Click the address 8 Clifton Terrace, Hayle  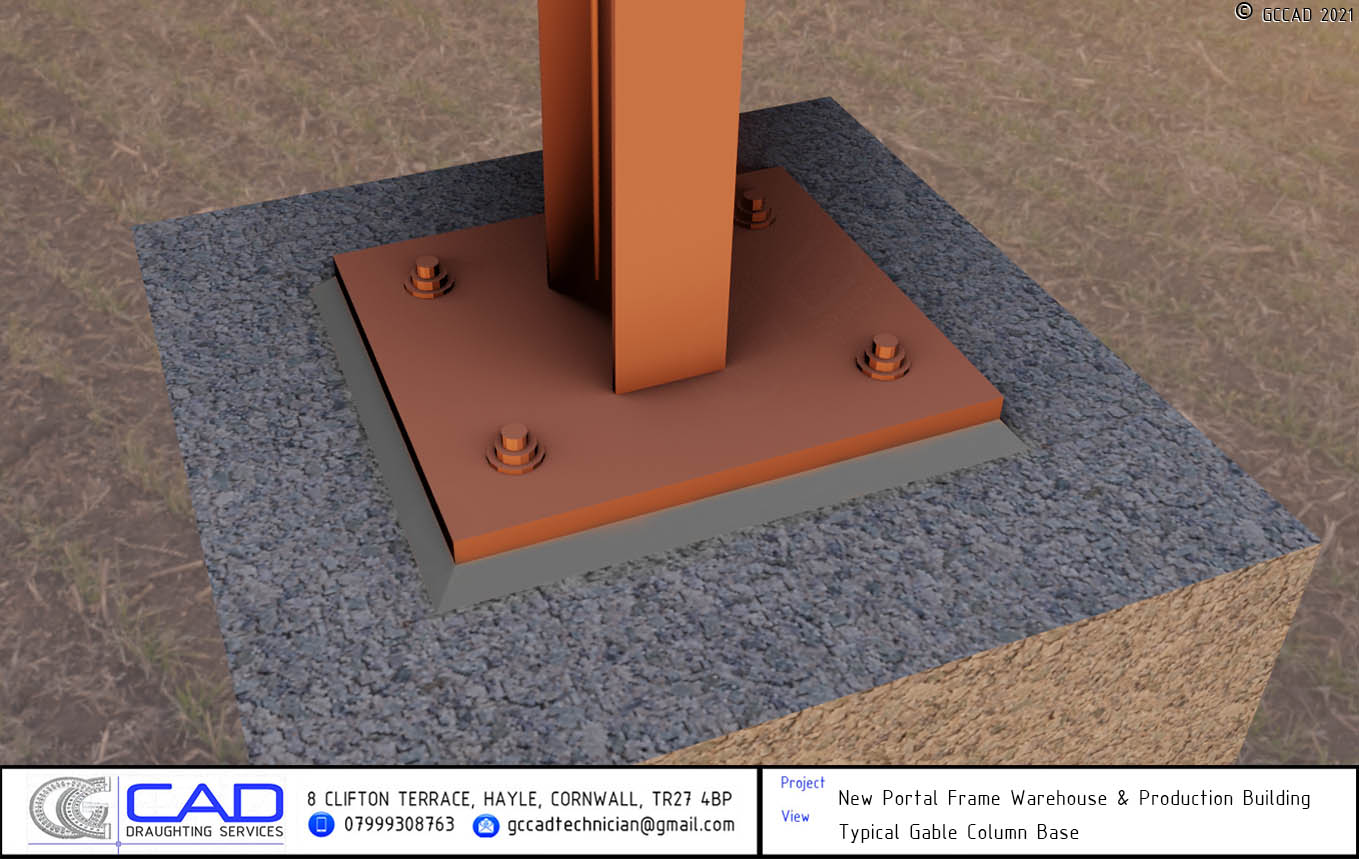[x=520, y=799]
